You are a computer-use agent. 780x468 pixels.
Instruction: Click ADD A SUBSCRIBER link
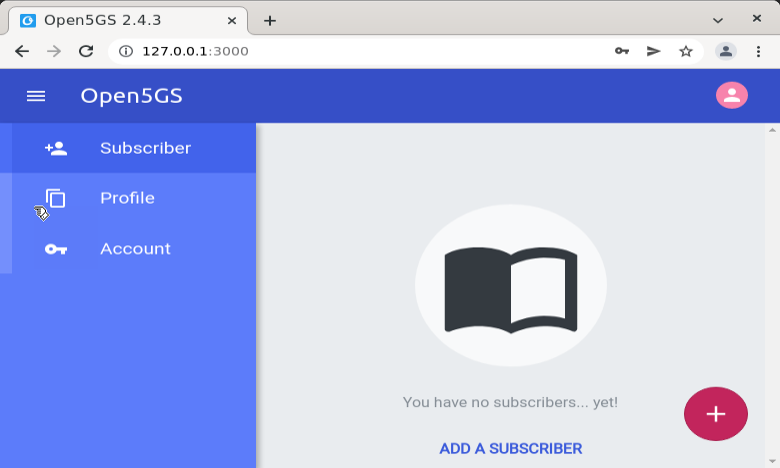click(x=510, y=449)
